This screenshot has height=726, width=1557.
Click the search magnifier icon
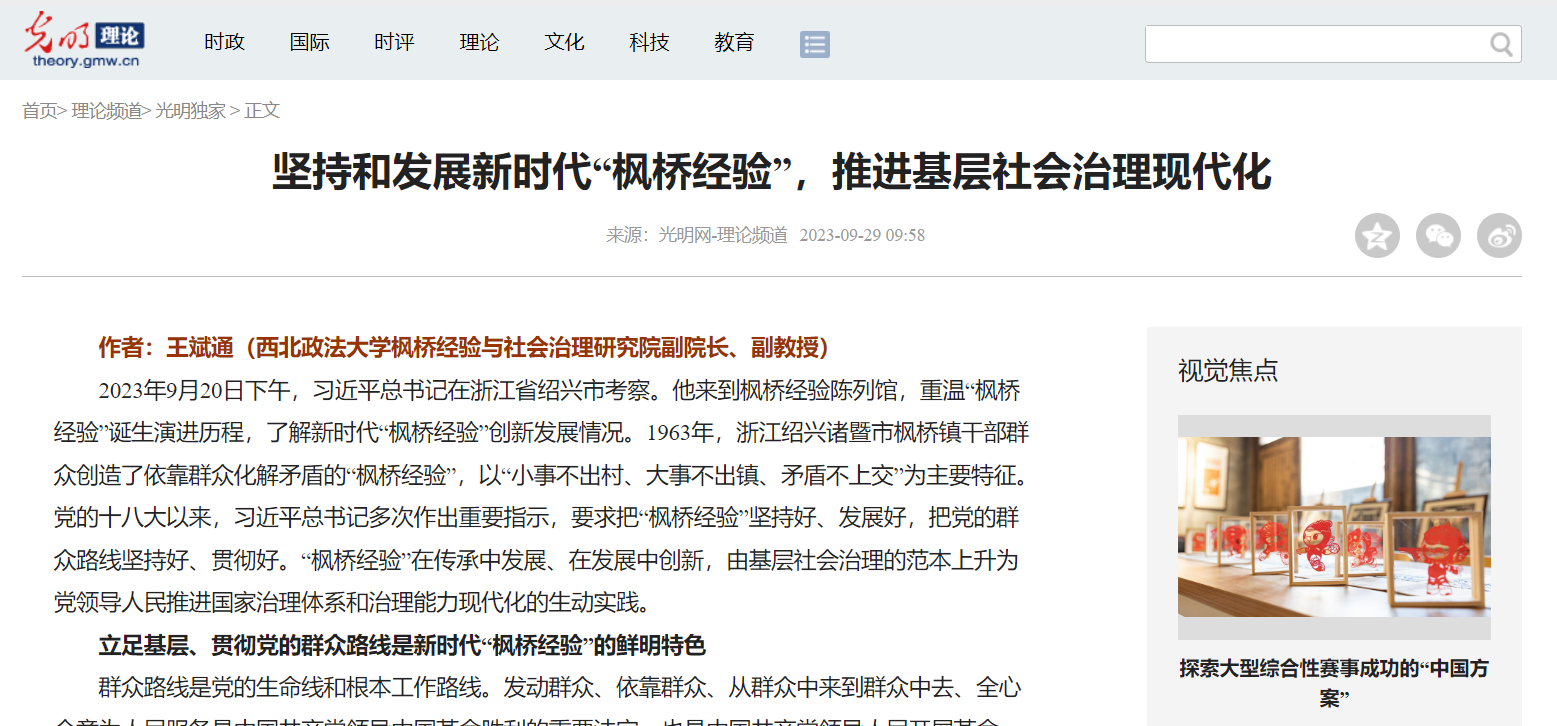click(1501, 44)
